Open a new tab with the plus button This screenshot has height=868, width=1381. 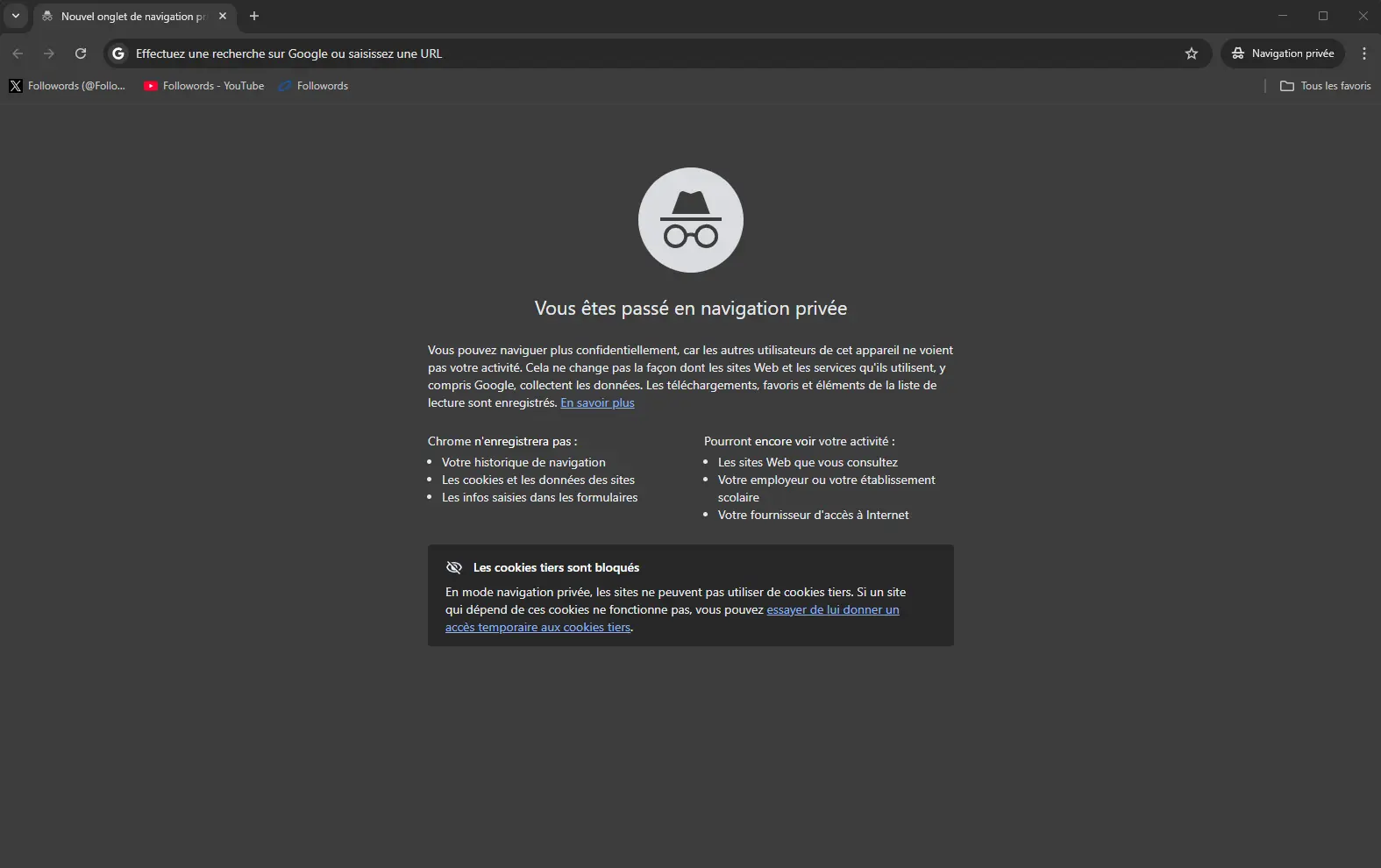[x=254, y=16]
